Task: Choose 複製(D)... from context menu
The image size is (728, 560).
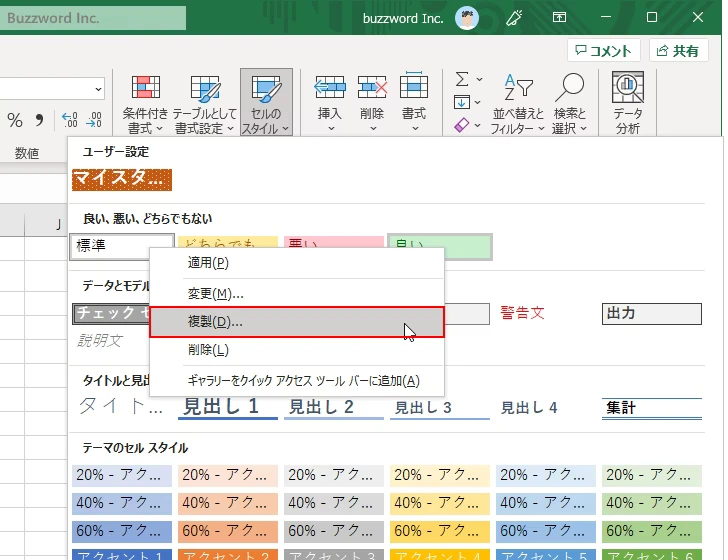Action: pyautogui.click(x=297, y=322)
